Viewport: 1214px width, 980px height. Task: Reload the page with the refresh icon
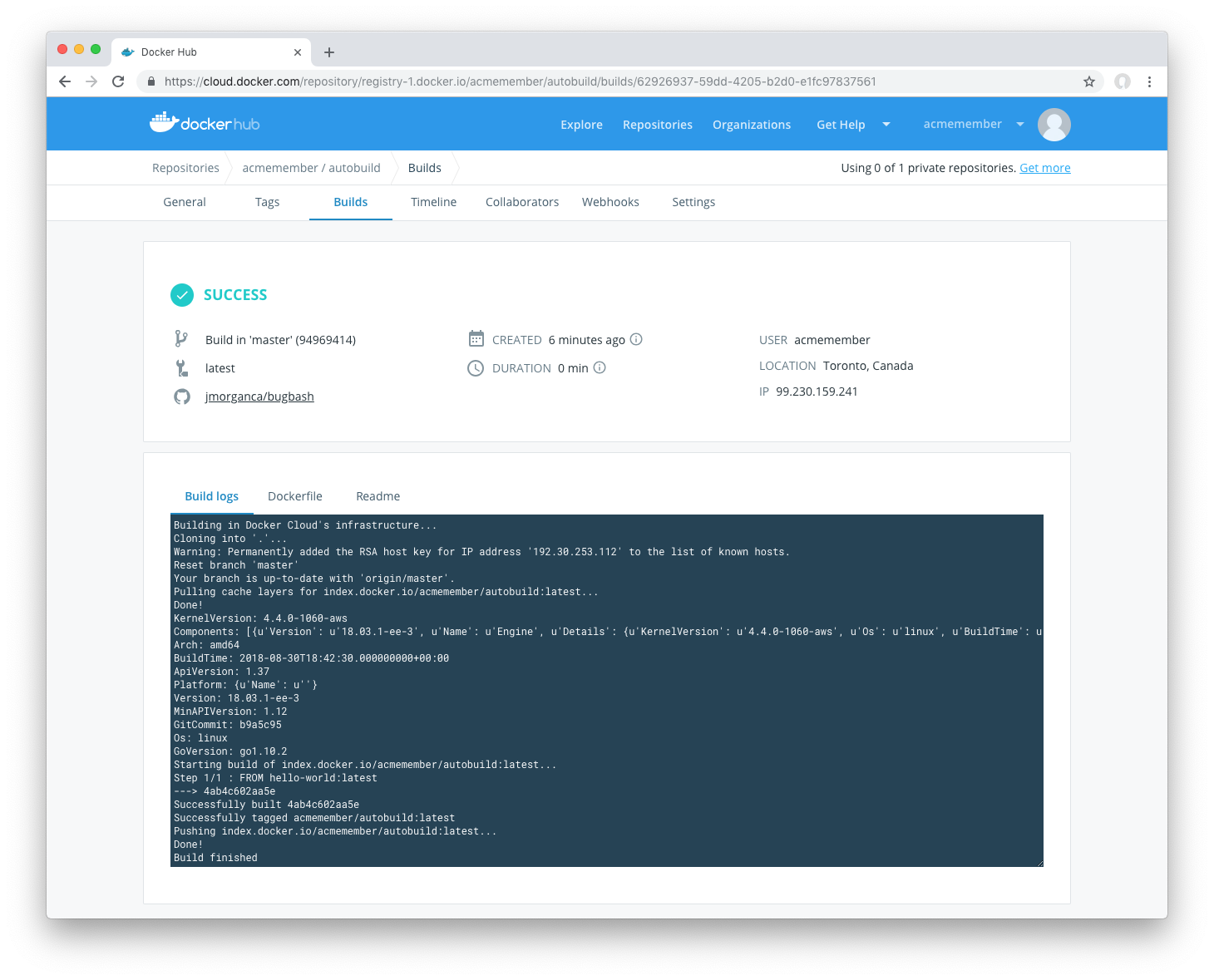coord(118,81)
